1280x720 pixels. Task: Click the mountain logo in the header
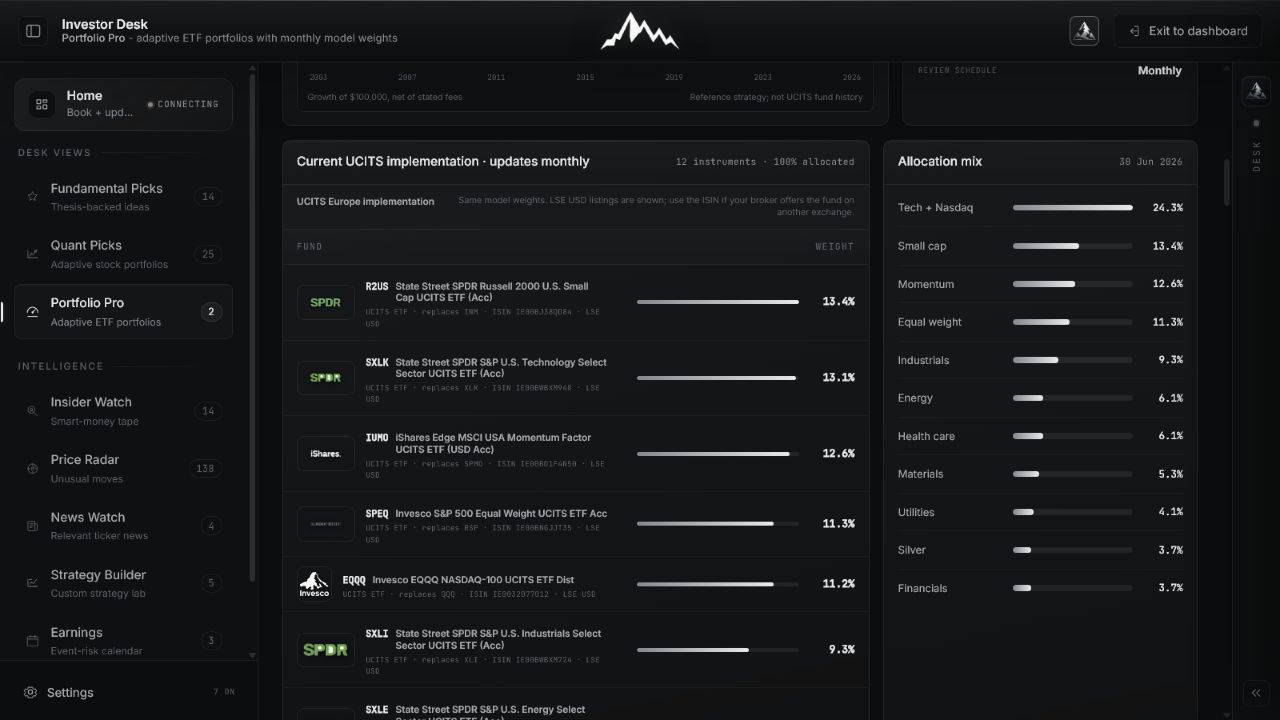pos(640,31)
